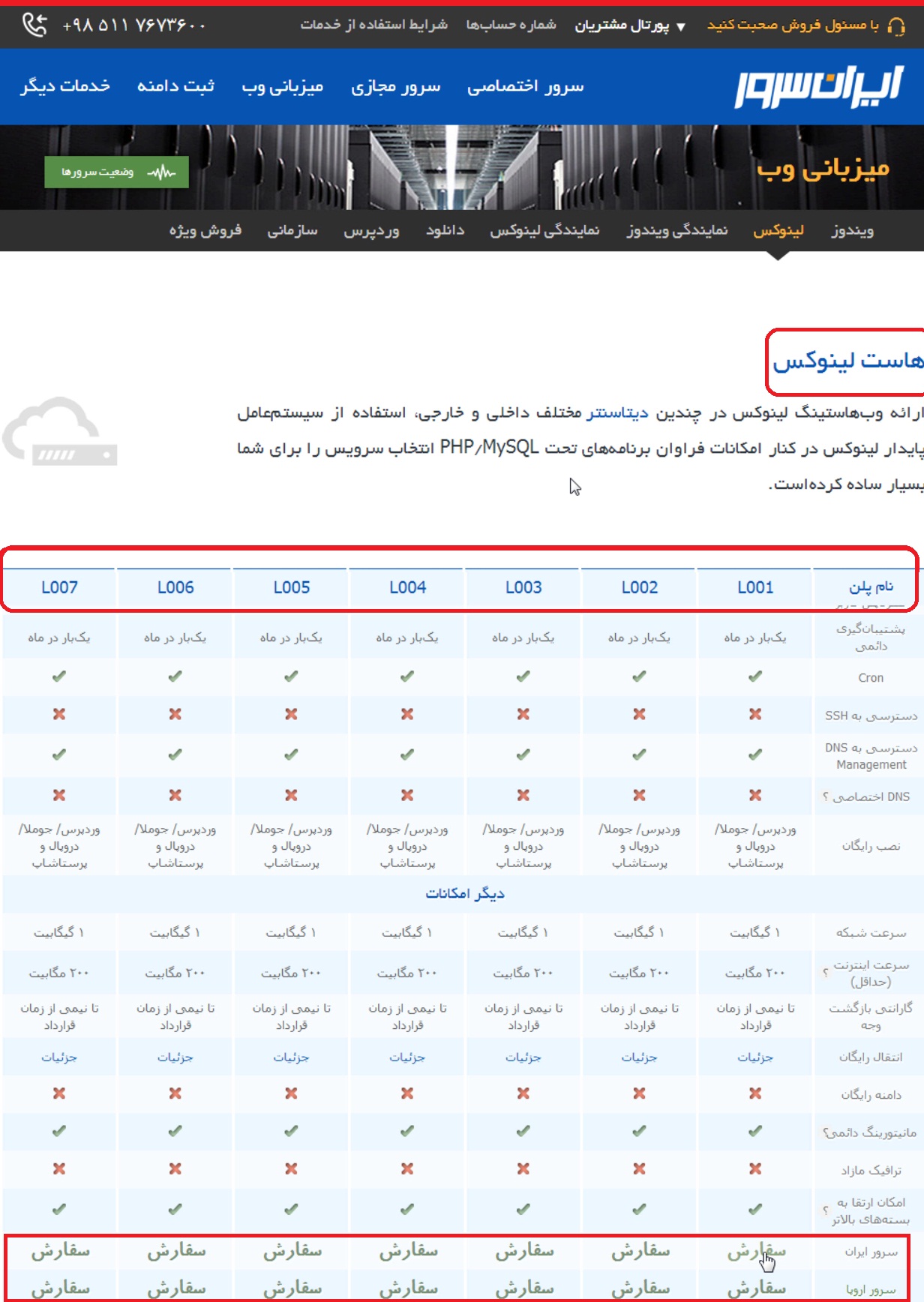Click the میزبانی وب banner title
The width and height of the screenshot is (924, 1302).
(823, 169)
